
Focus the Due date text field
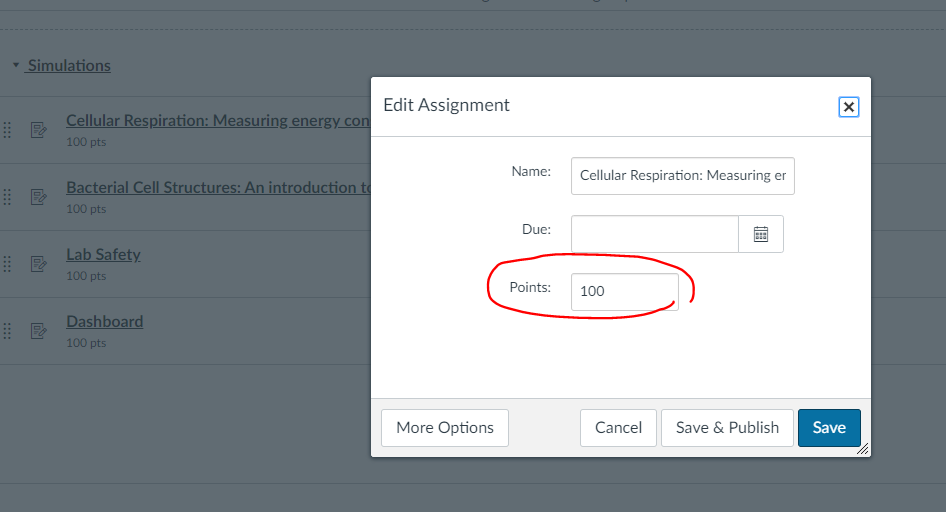point(655,234)
